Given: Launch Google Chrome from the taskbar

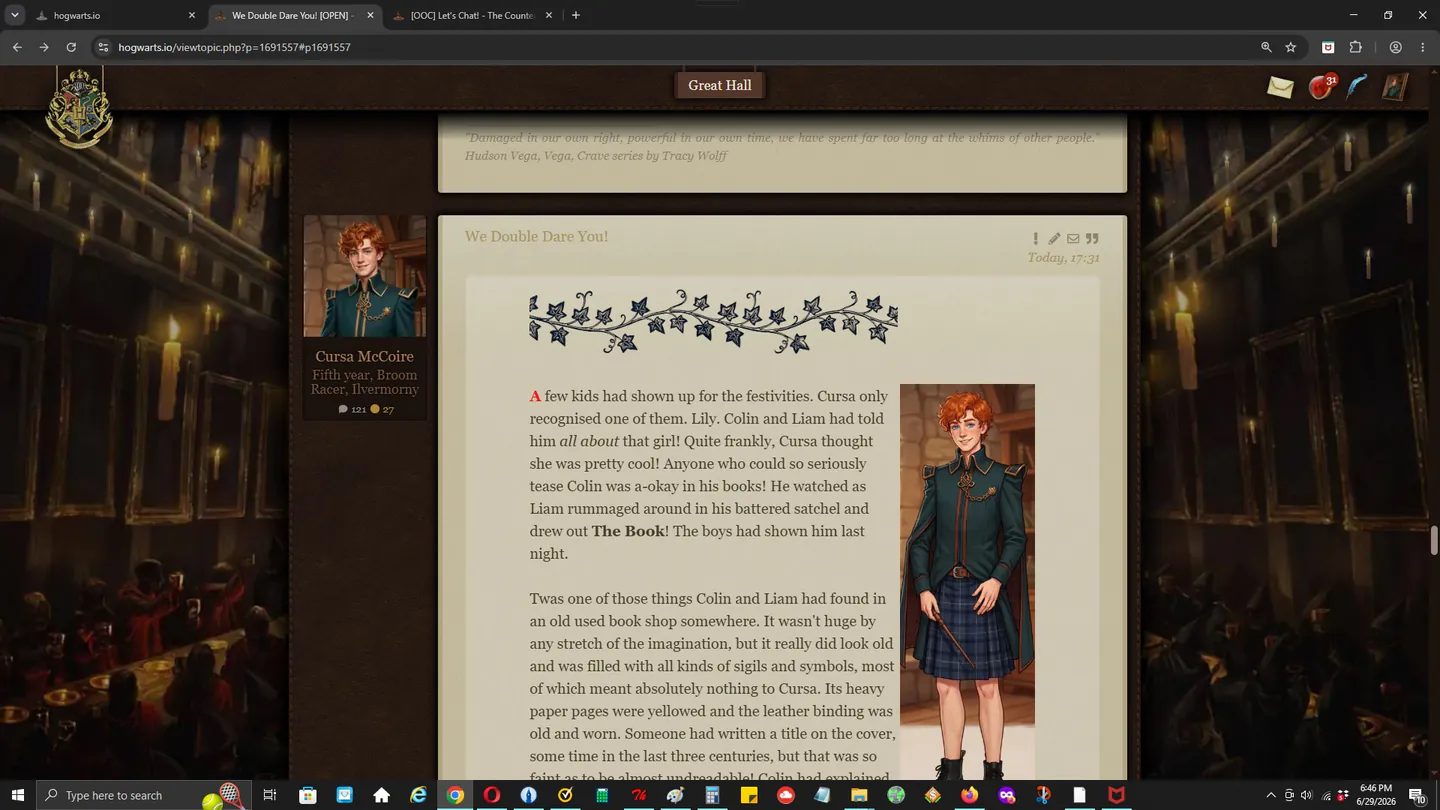Looking at the screenshot, I should coord(455,795).
